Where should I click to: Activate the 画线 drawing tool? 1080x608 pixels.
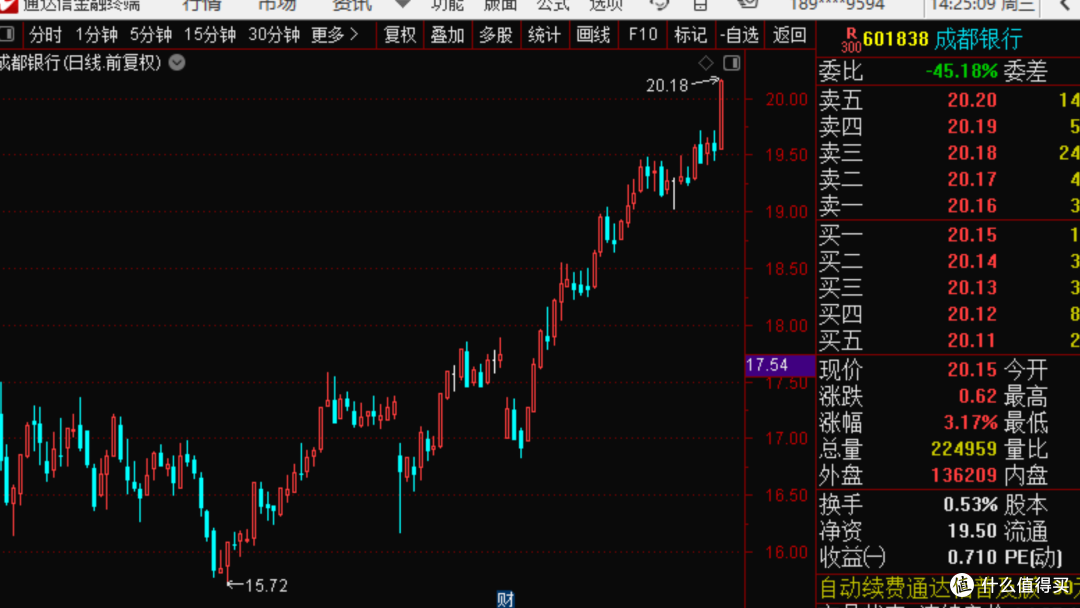[593, 34]
